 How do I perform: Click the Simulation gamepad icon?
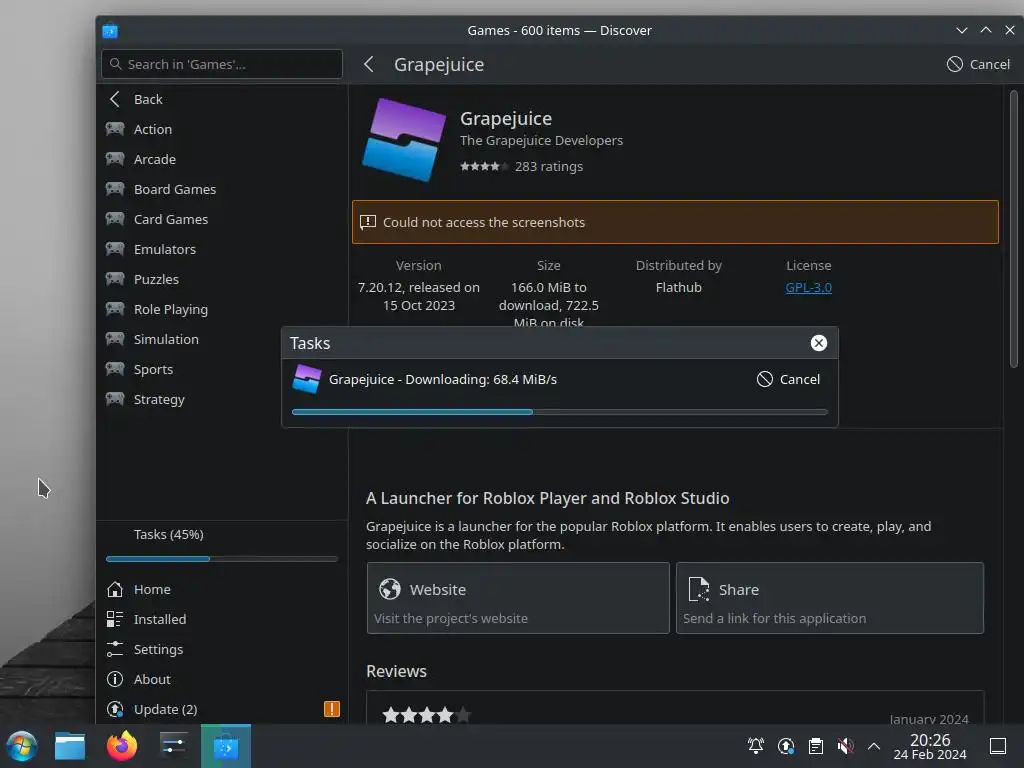(x=115, y=339)
